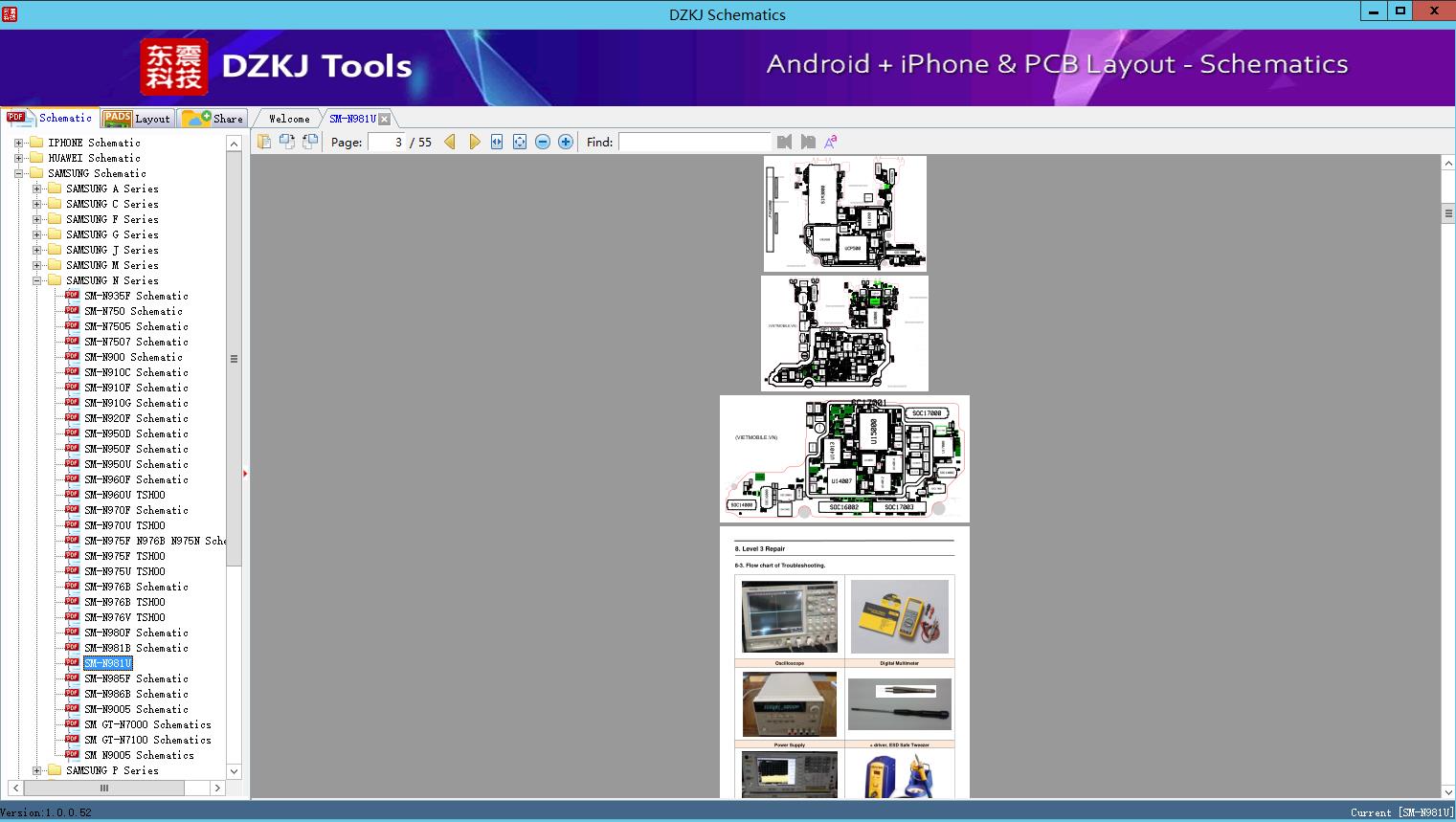Open SM GT-N7100 Schematics document
Screen dimensions: 1456x822
tap(147, 740)
